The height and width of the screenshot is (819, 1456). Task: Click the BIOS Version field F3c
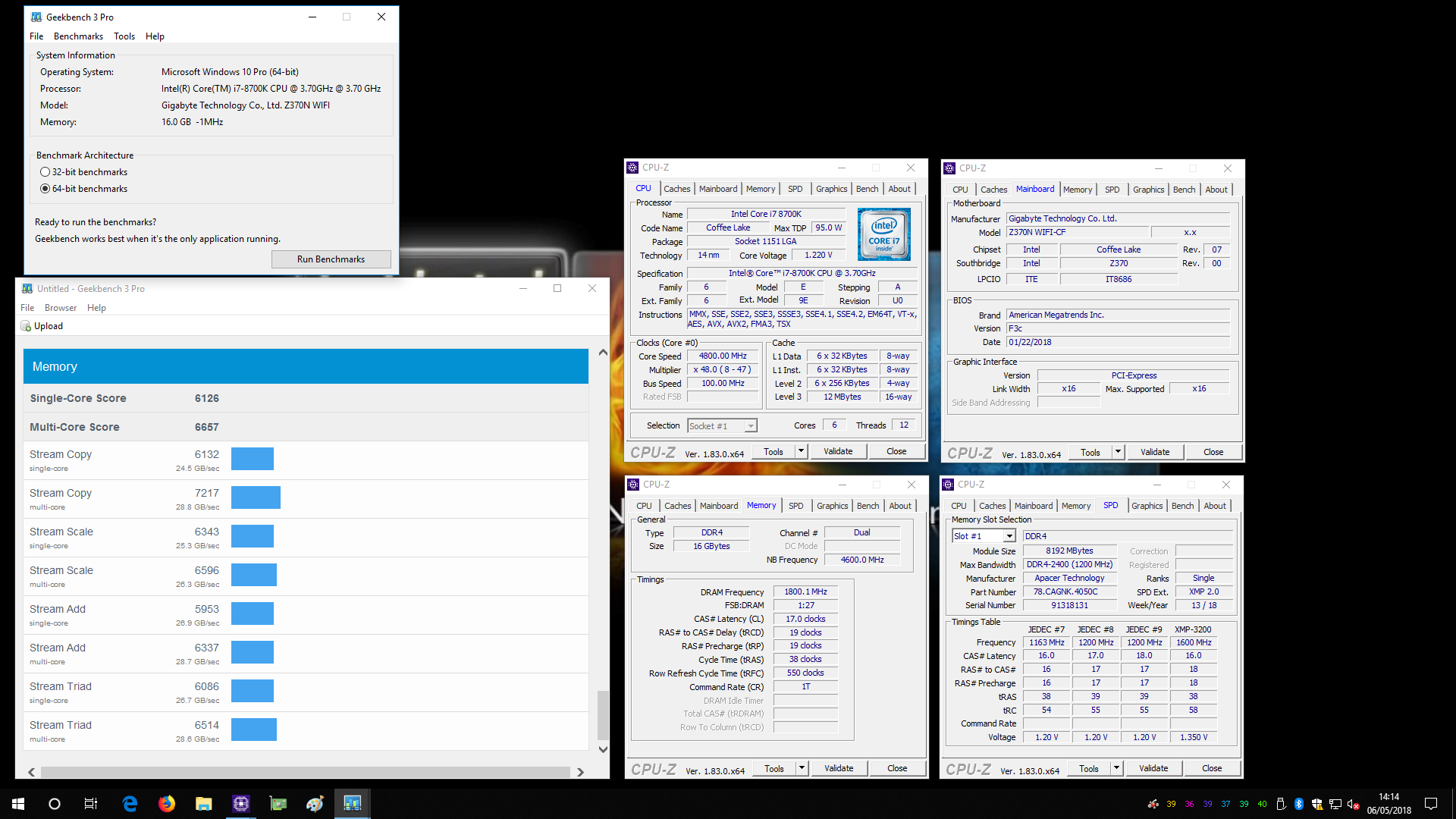[1118, 329]
